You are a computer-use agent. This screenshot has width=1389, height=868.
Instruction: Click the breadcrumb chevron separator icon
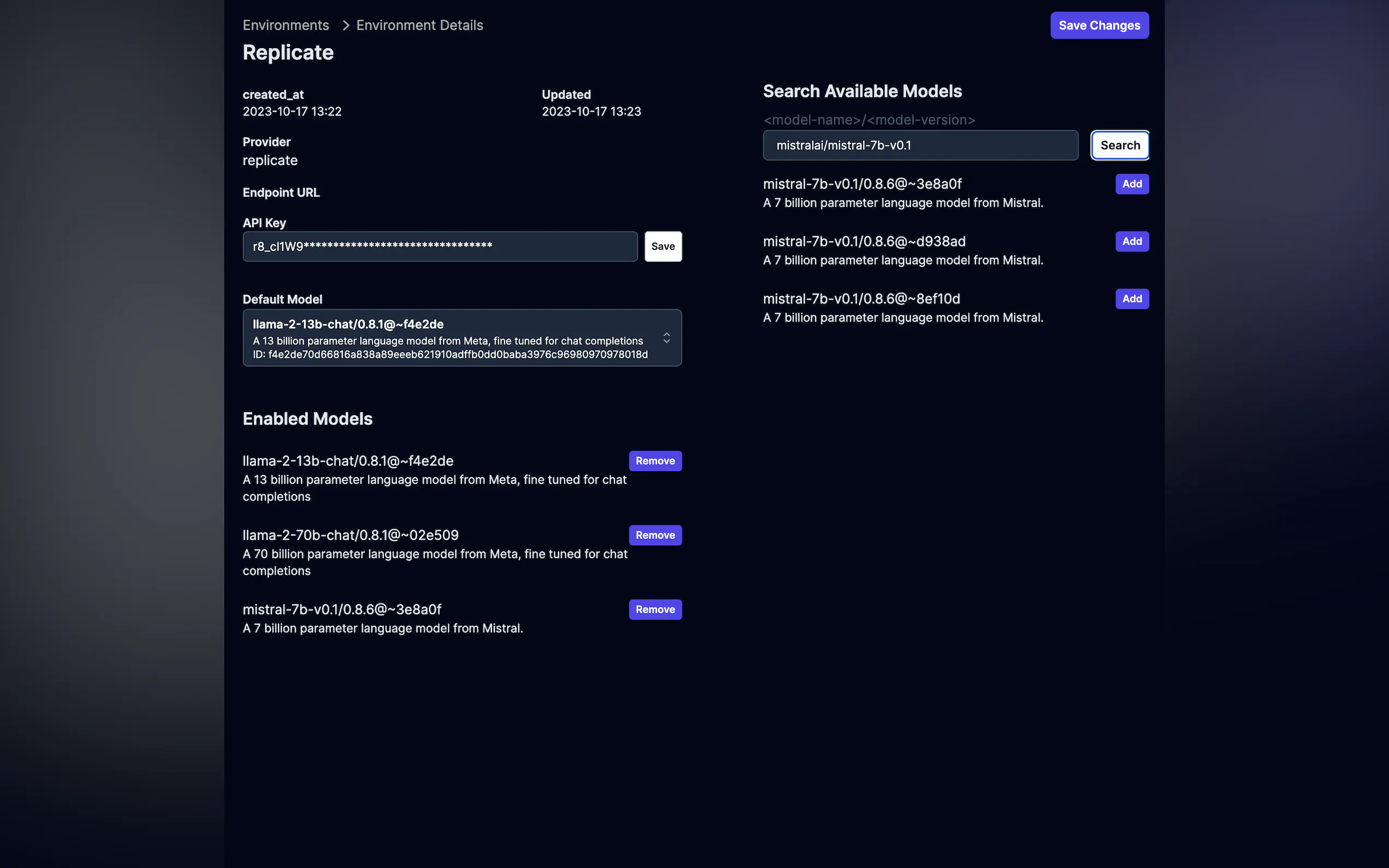point(346,25)
